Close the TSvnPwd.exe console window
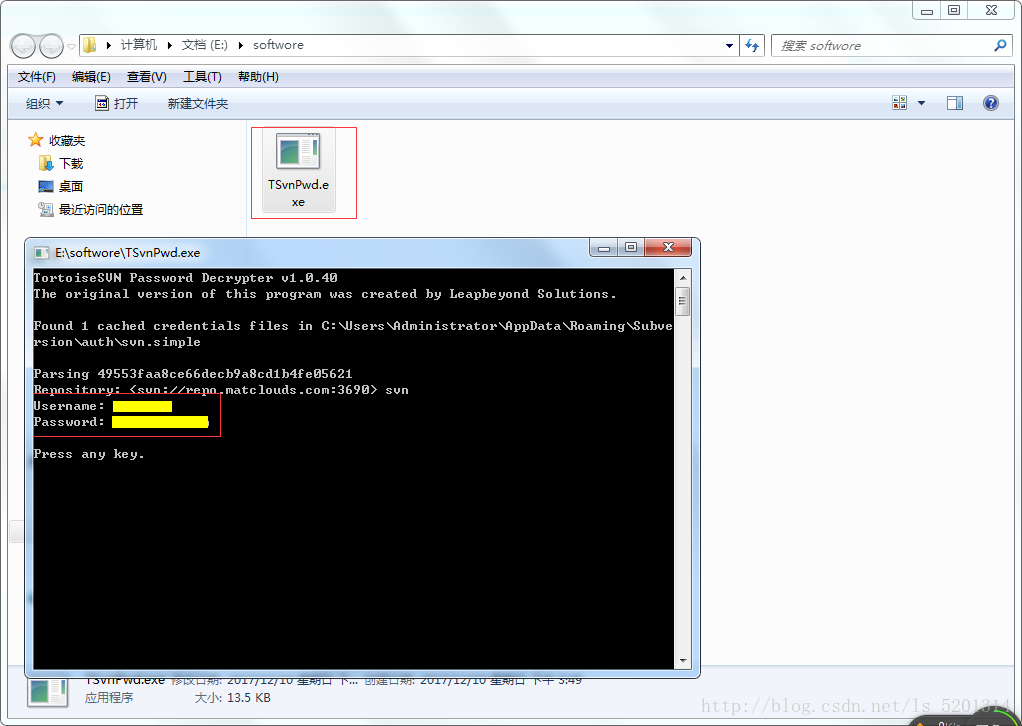Screen dimensions: 1022x726 pyautogui.click(x=668, y=248)
